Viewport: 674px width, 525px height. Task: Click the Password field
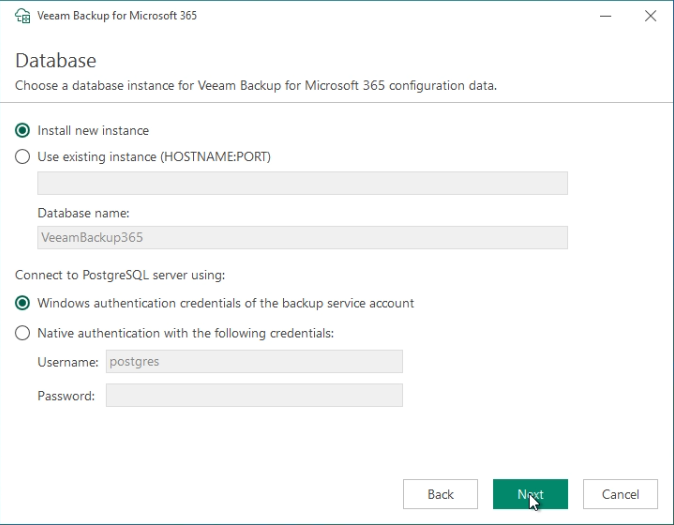point(254,395)
